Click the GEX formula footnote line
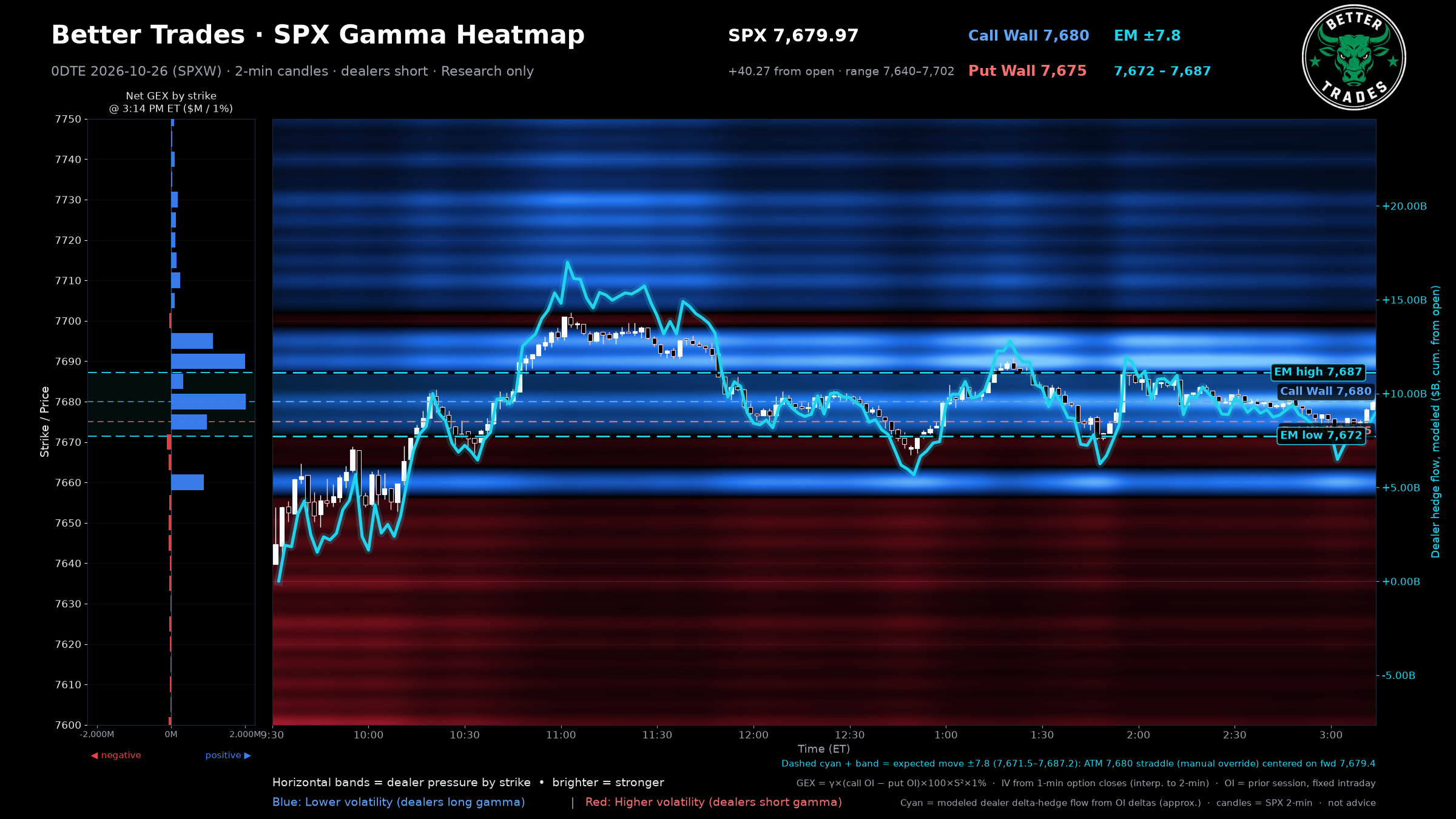 1086,783
